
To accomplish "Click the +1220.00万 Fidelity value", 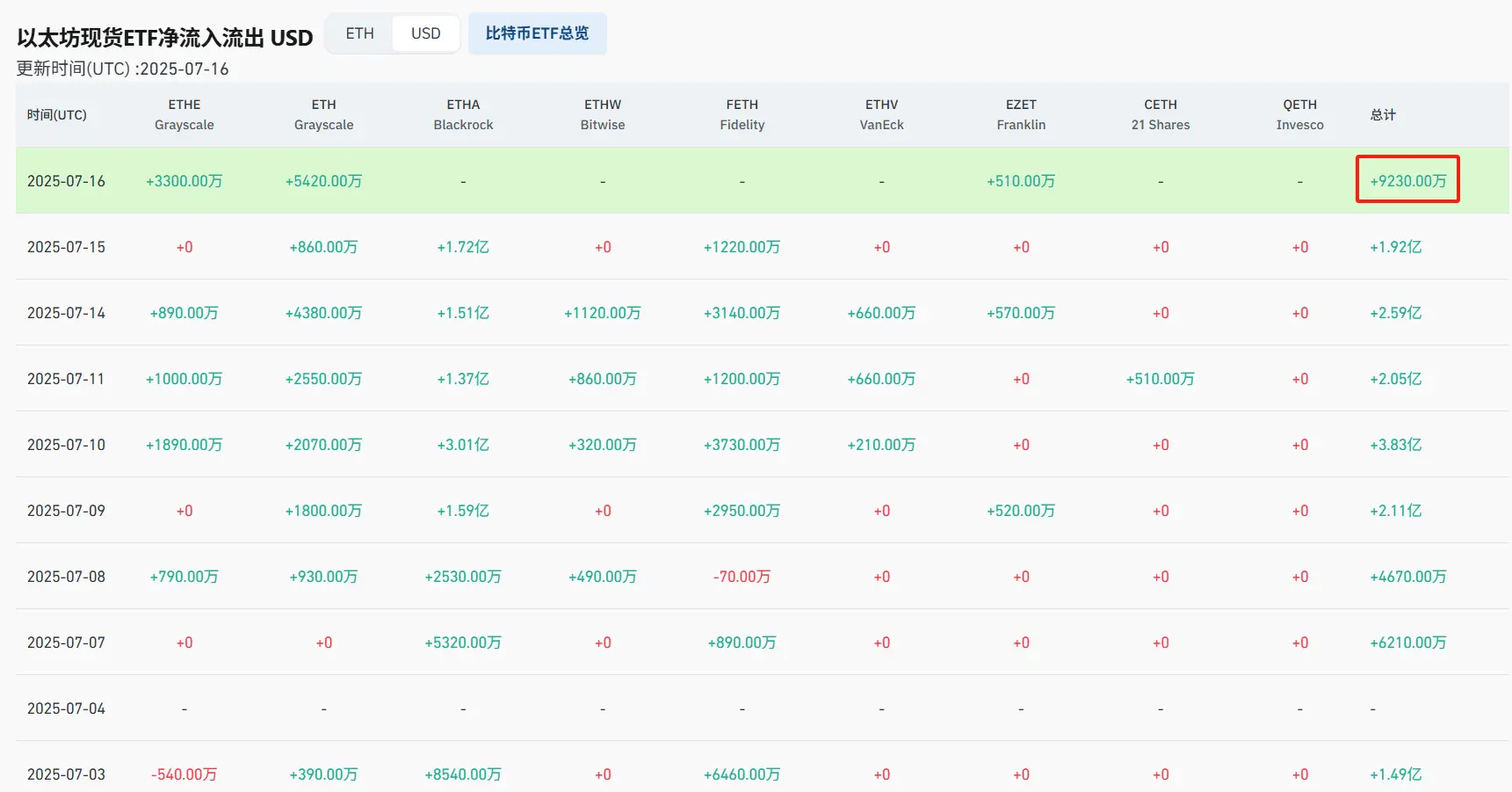I will [x=742, y=247].
